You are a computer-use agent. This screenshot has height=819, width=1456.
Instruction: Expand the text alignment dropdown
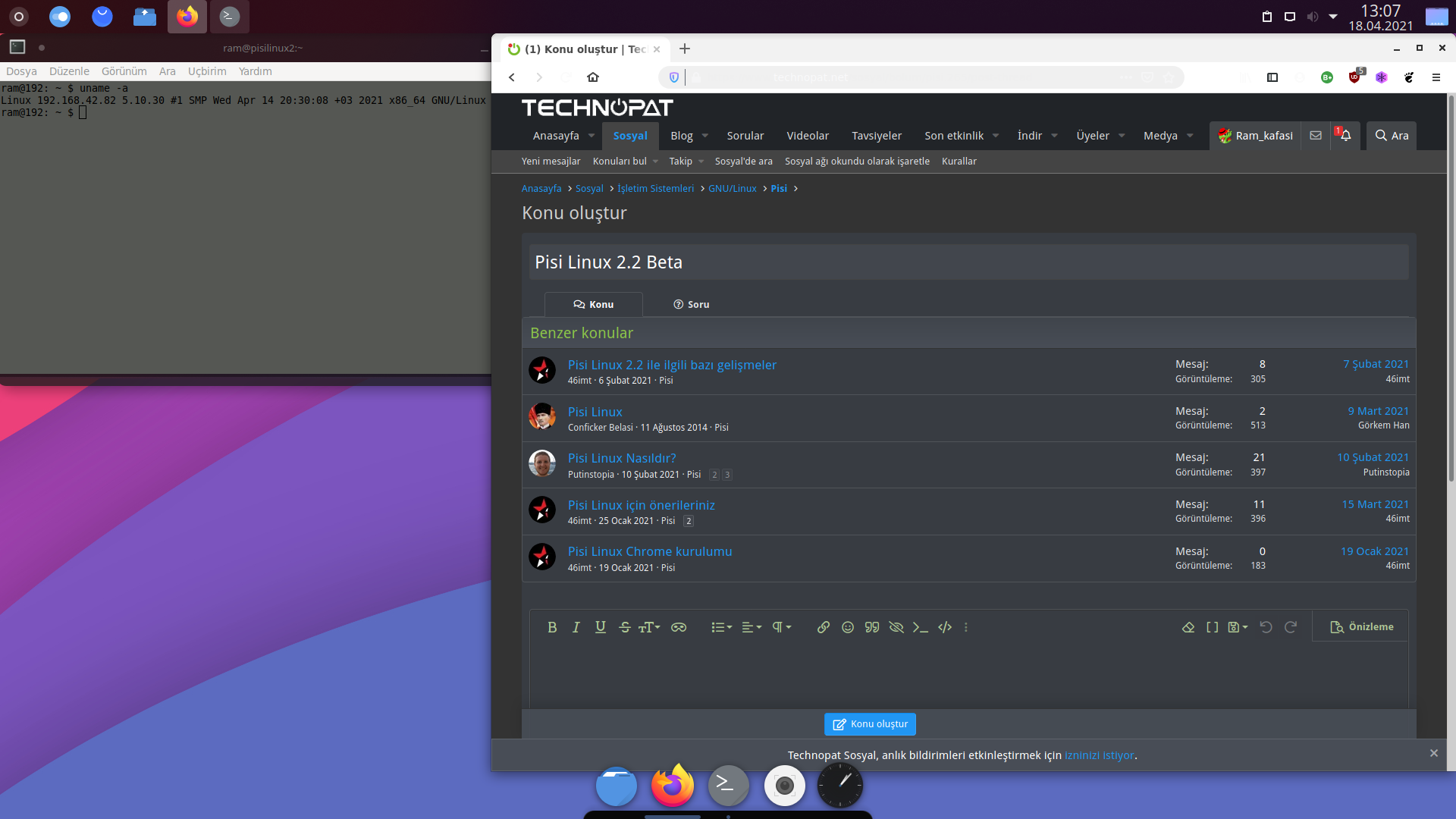(752, 627)
